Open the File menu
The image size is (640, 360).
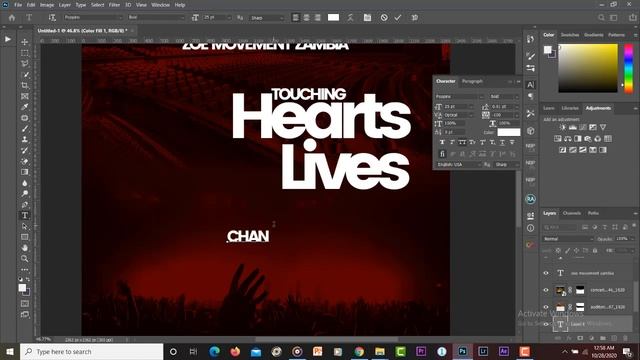(18, 5)
